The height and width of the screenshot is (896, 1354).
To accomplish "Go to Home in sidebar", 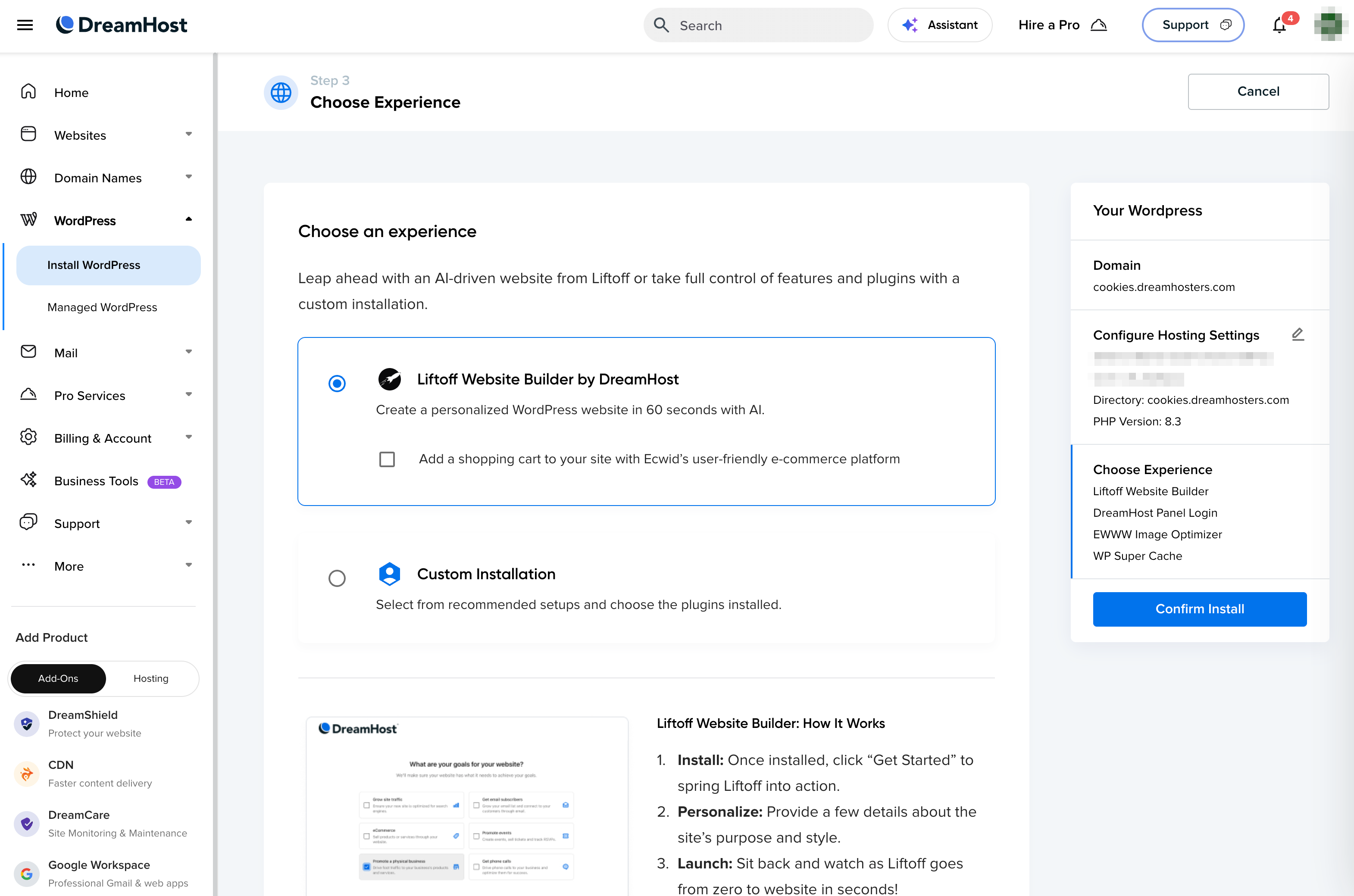I will (x=72, y=93).
